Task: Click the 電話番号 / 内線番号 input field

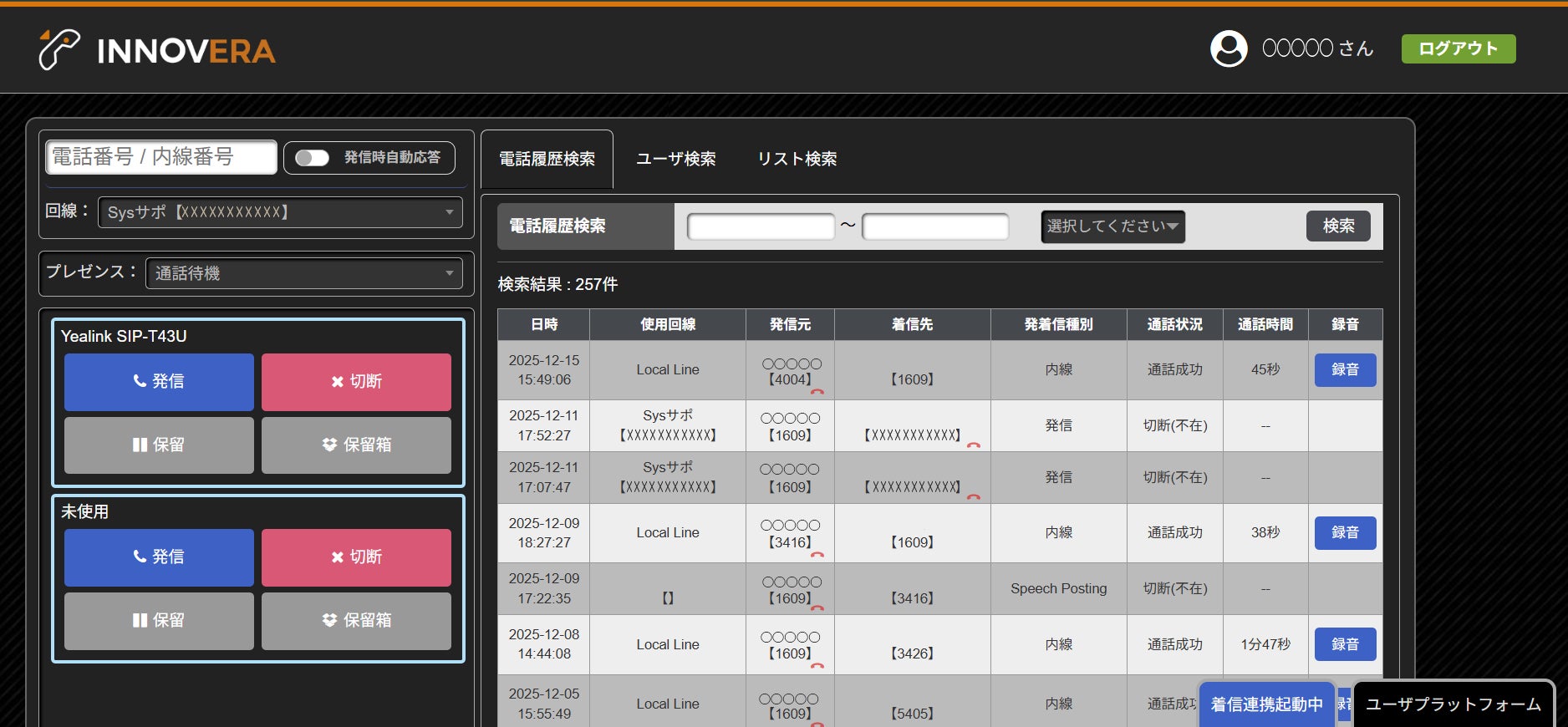Action: 161,157
